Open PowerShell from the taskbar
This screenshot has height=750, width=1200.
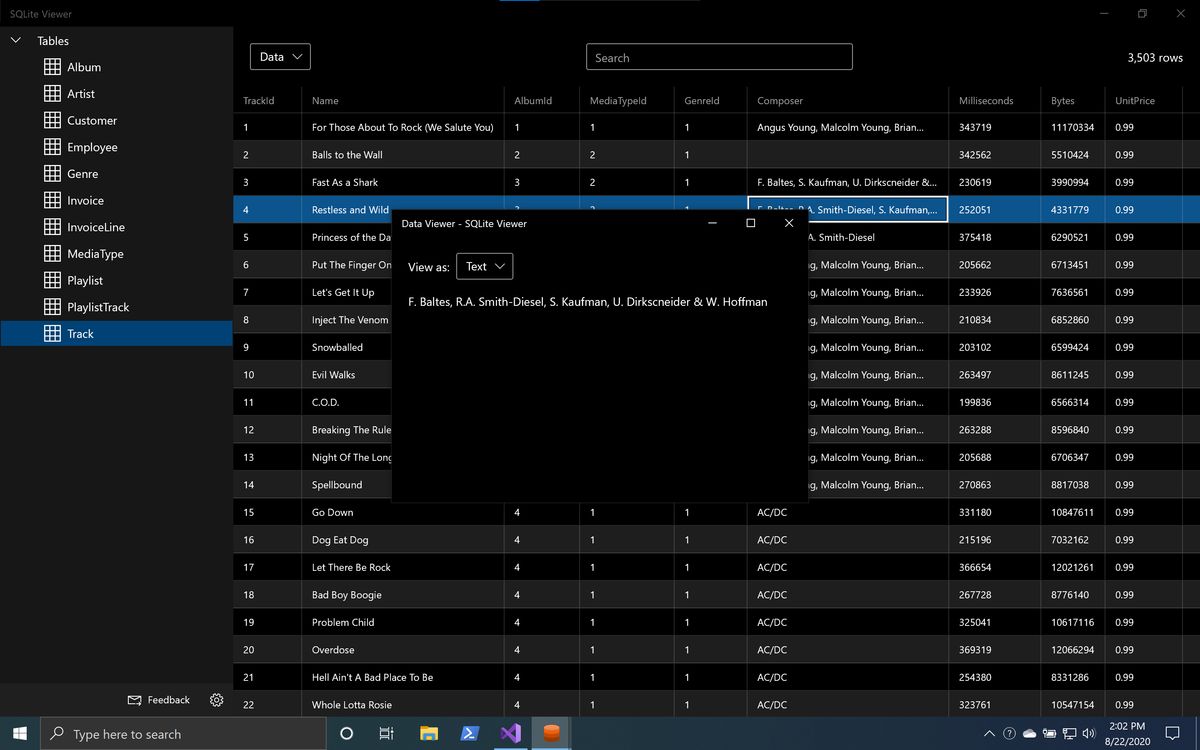tap(469, 733)
